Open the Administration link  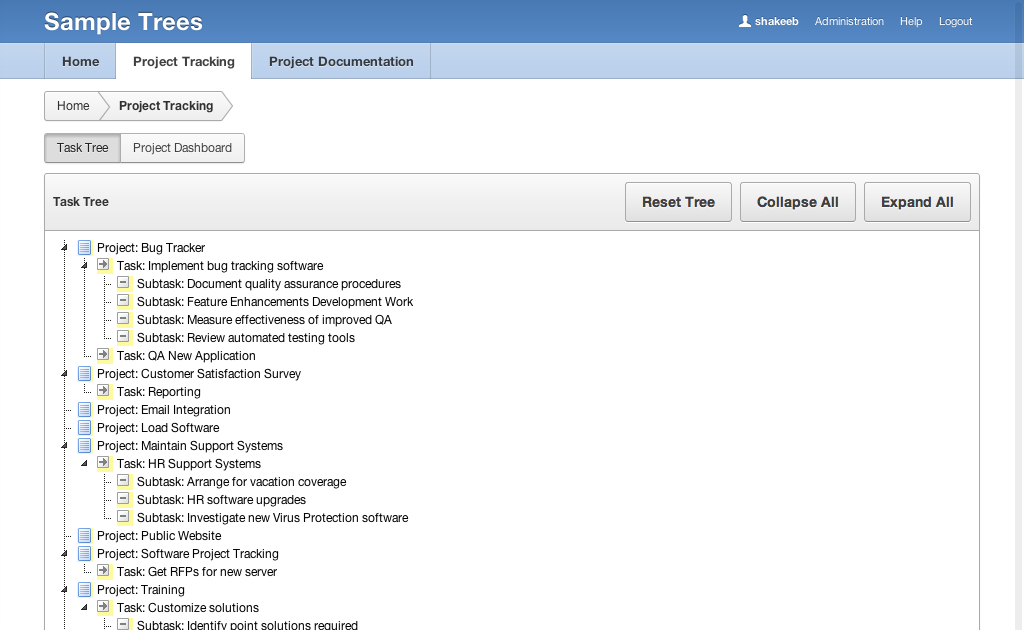click(849, 21)
